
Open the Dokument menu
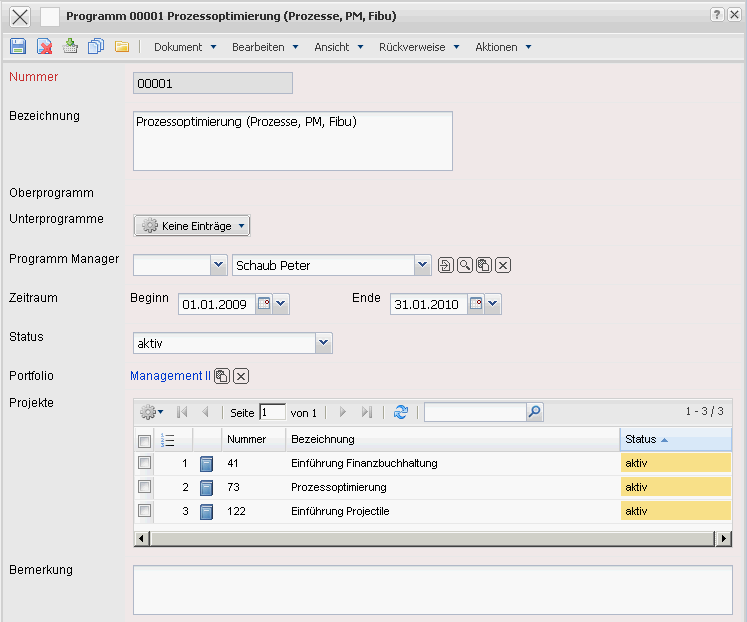[x=184, y=47]
